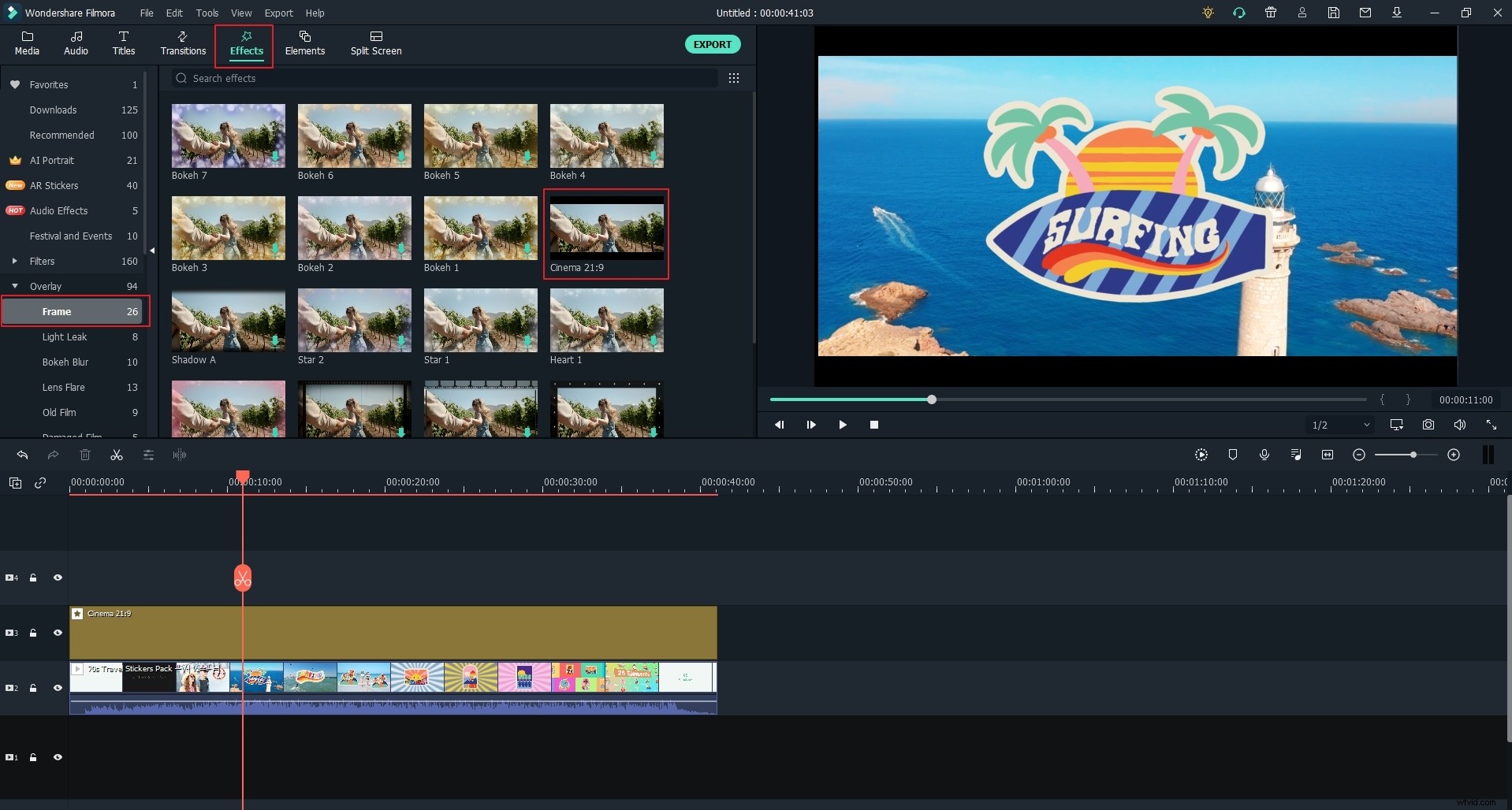Click the Undo icon above the timeline
The width and height of the screenshot is (1512, 810).
[x=22, y=455]
